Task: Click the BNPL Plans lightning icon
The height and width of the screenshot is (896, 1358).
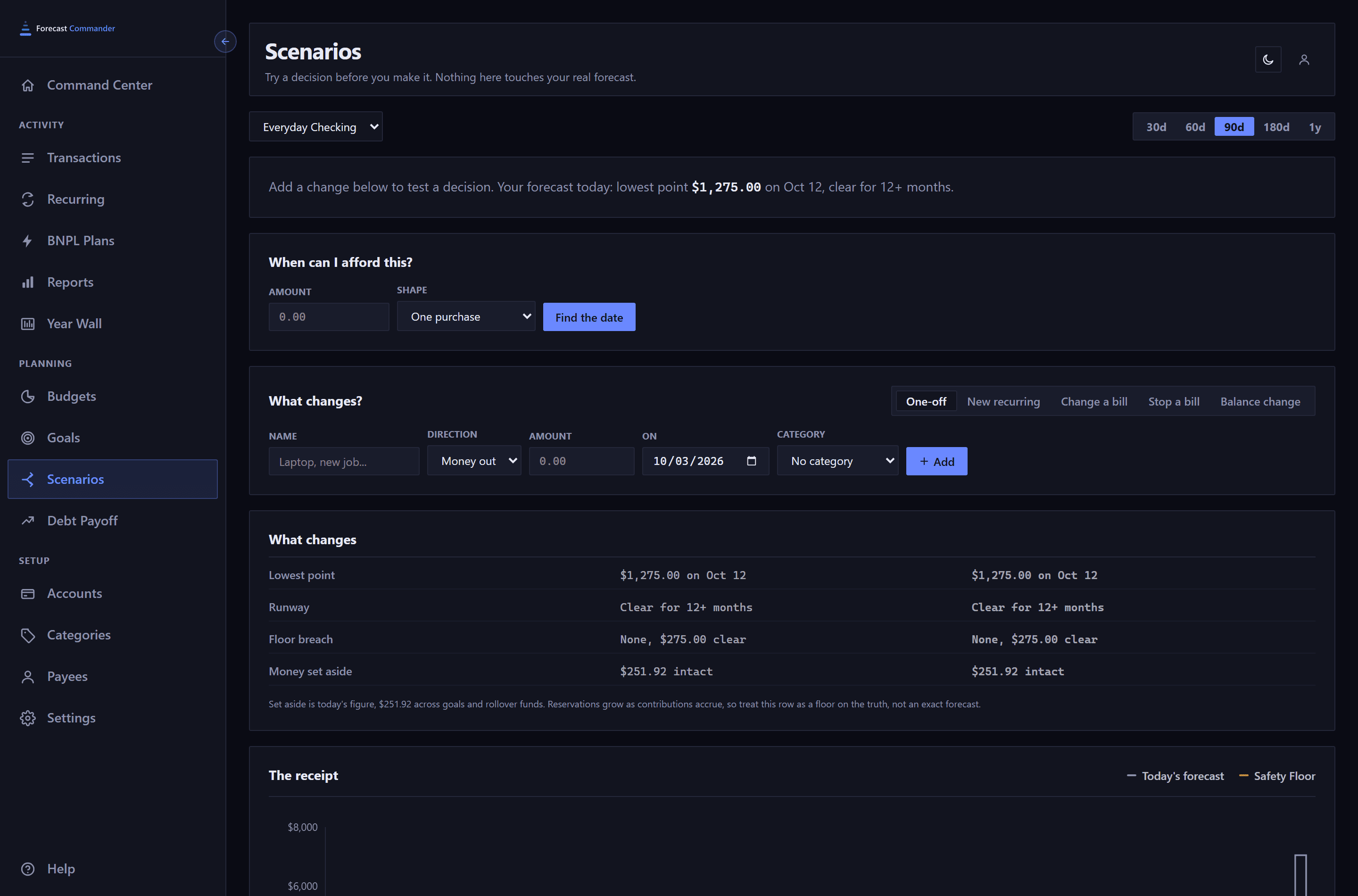Action: (27, 241)
